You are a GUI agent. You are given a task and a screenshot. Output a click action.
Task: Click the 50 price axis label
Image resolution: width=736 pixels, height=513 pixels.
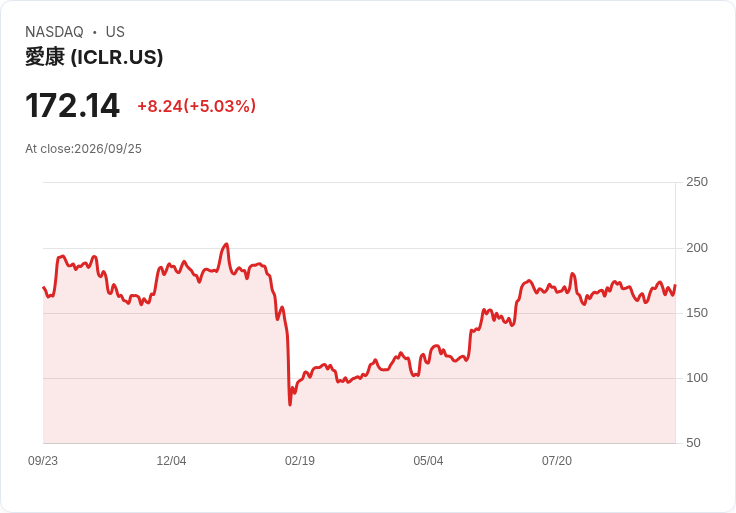pos(693,443)
